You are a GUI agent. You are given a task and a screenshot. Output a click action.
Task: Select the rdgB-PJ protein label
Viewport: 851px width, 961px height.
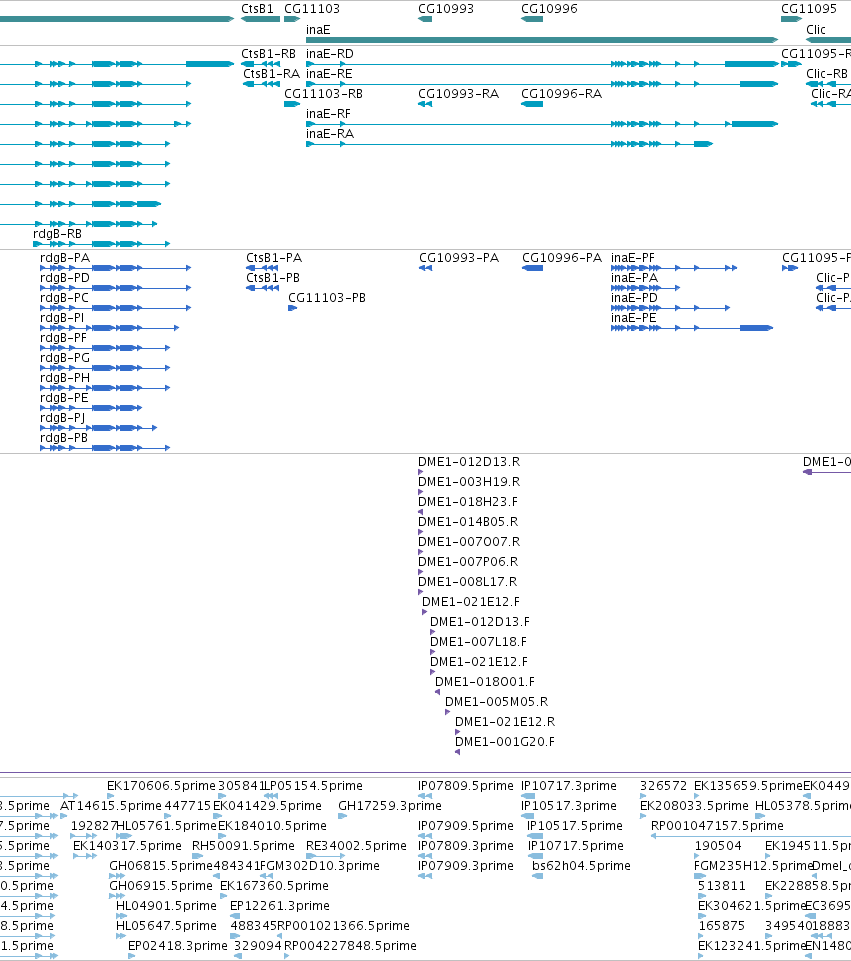[62, 418]
